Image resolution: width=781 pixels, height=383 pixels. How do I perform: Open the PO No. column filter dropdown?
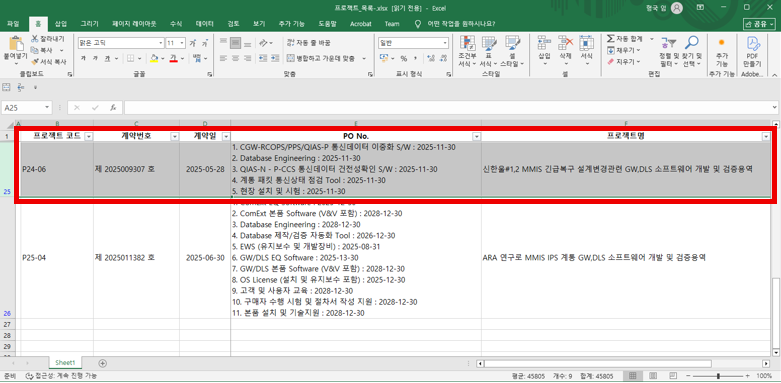pos(477,136)
